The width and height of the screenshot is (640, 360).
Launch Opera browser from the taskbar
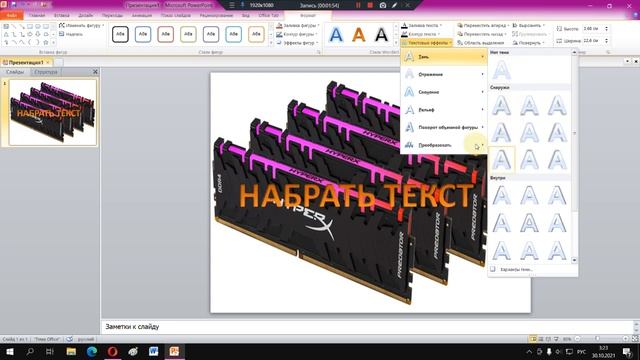click(x=112, y=351)
